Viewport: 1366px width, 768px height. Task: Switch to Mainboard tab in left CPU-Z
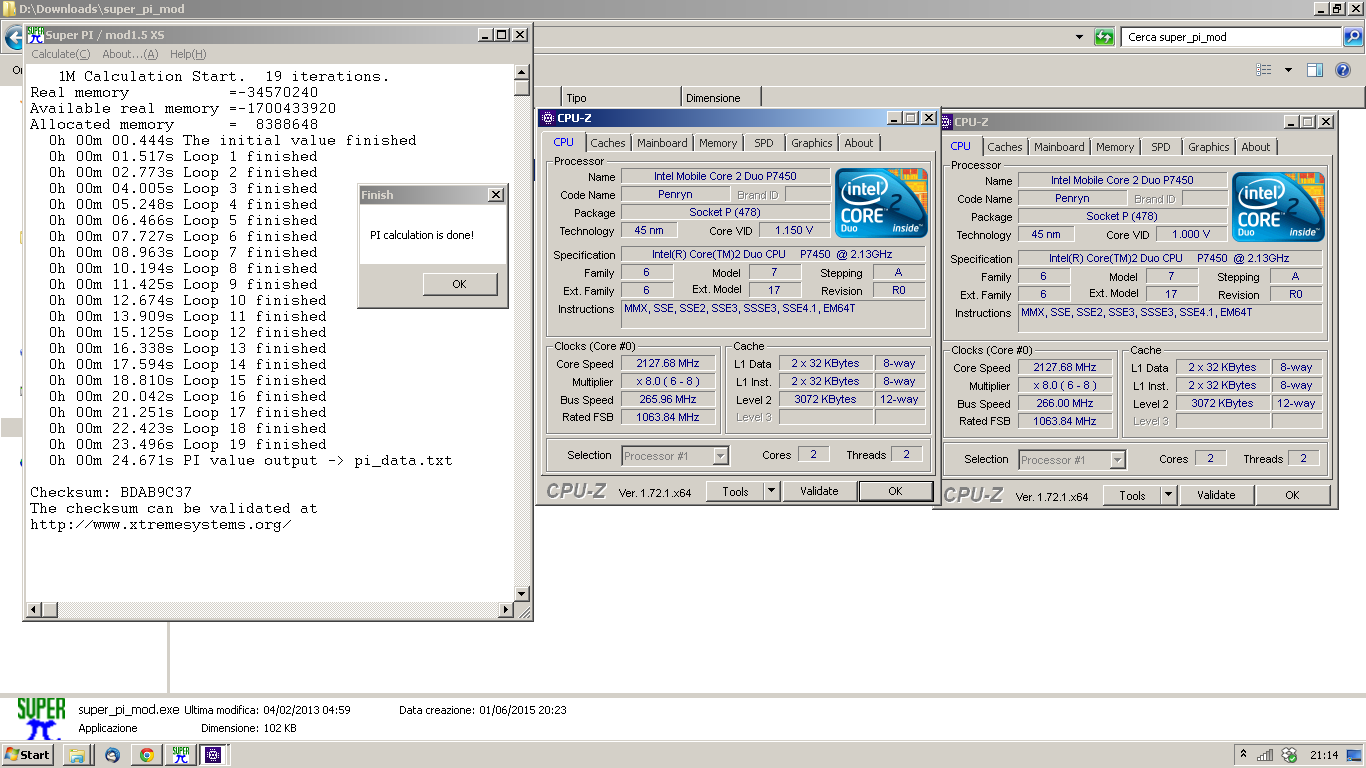pyautogui.click(x=662, y=143)
